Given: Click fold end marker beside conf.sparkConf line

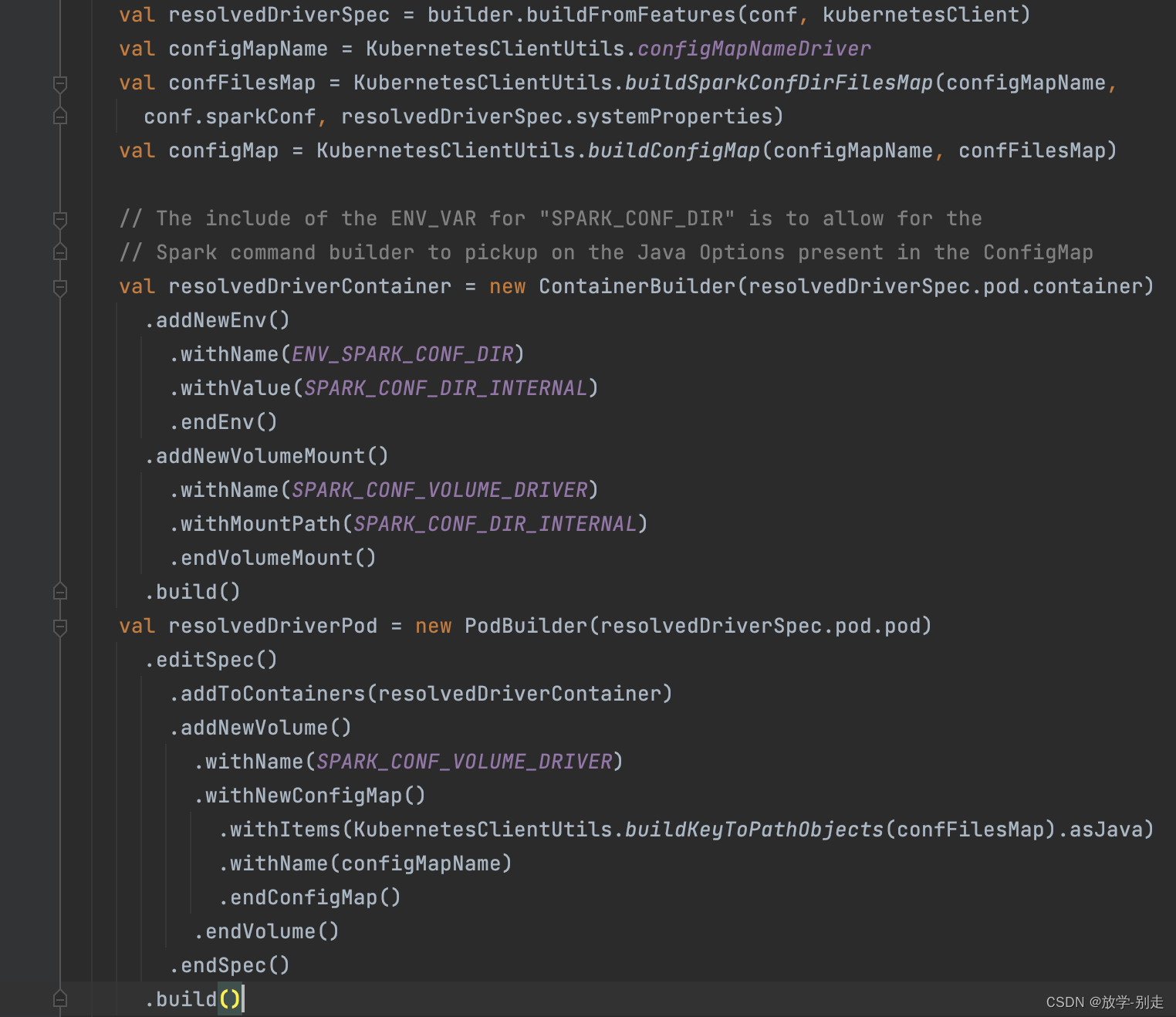Looking at the screenshot, I should pyautogui.click(x=60, y=117).
